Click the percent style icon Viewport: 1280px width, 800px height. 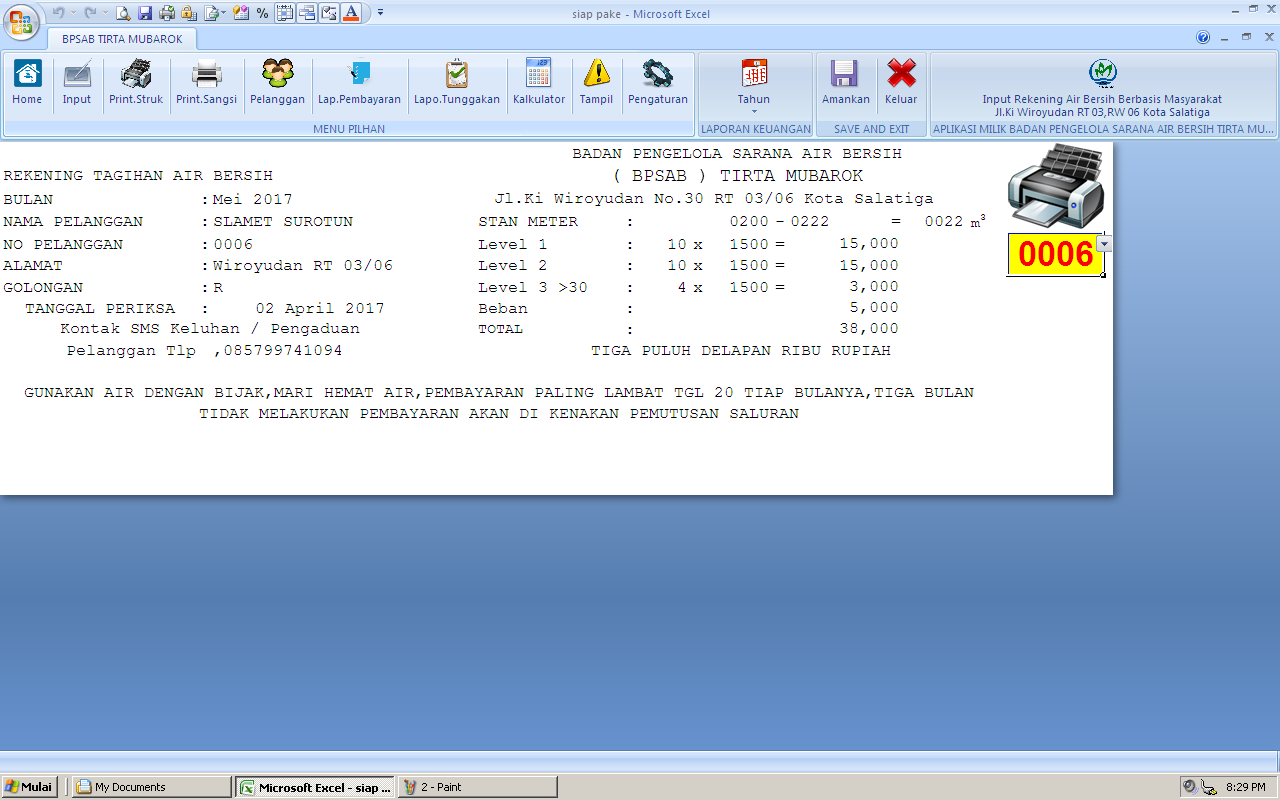(x=262, y=13)
